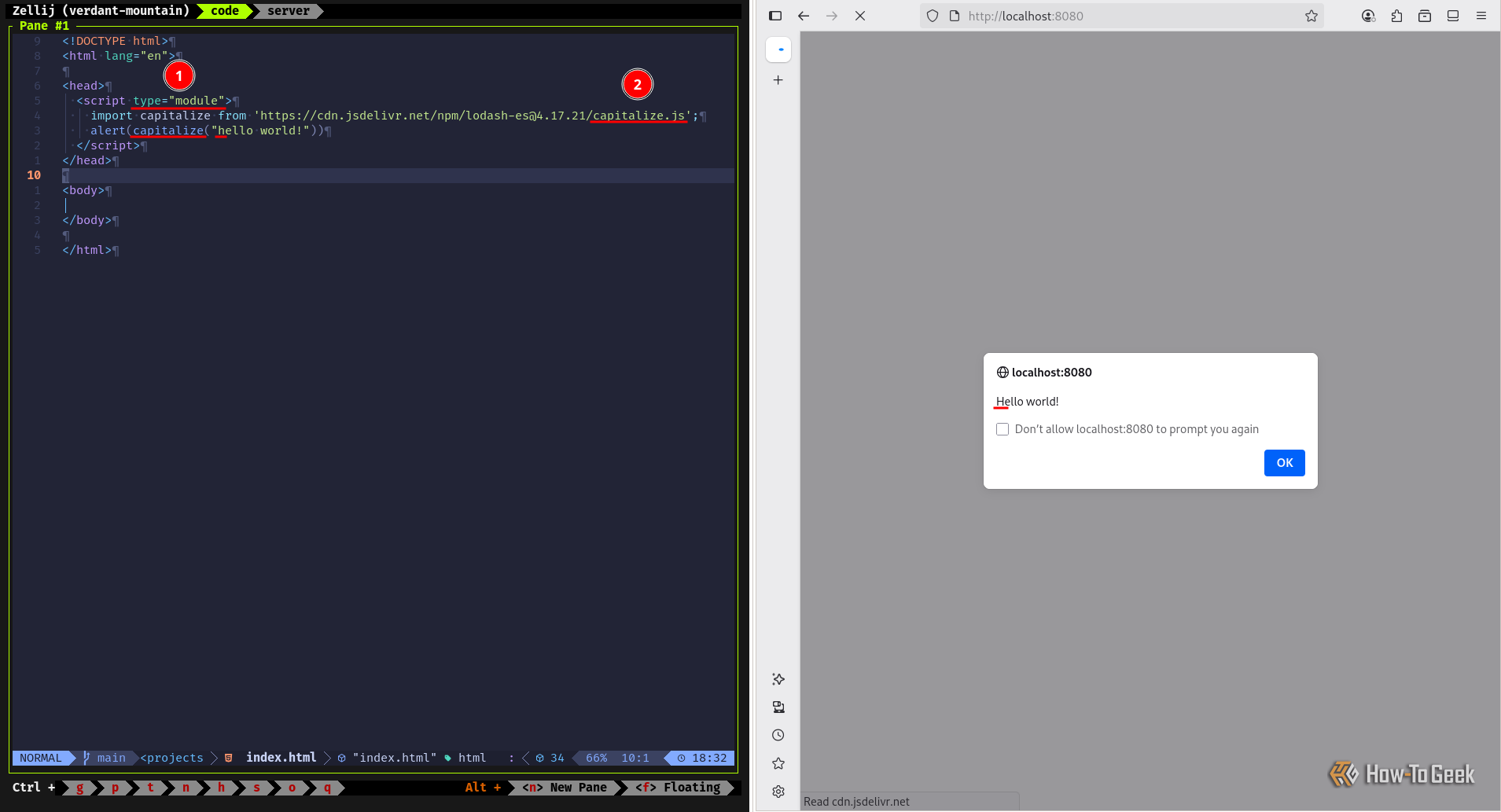Image resolution: width=1501 pixels, height=812 pixels.
Task: Add a new tab with plus icon
Action: coord(778,80)
